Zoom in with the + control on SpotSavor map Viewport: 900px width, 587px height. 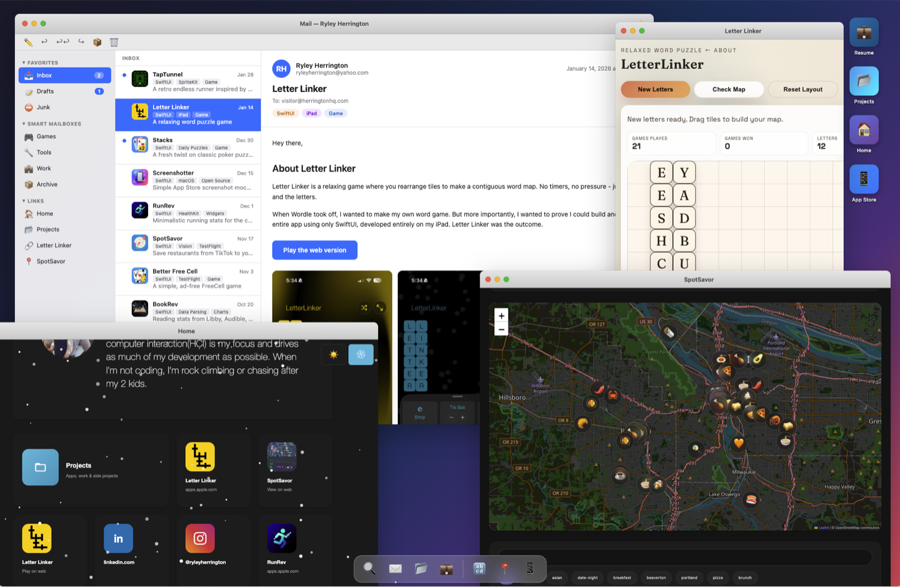pyautogui.click(x=499, y=316)
